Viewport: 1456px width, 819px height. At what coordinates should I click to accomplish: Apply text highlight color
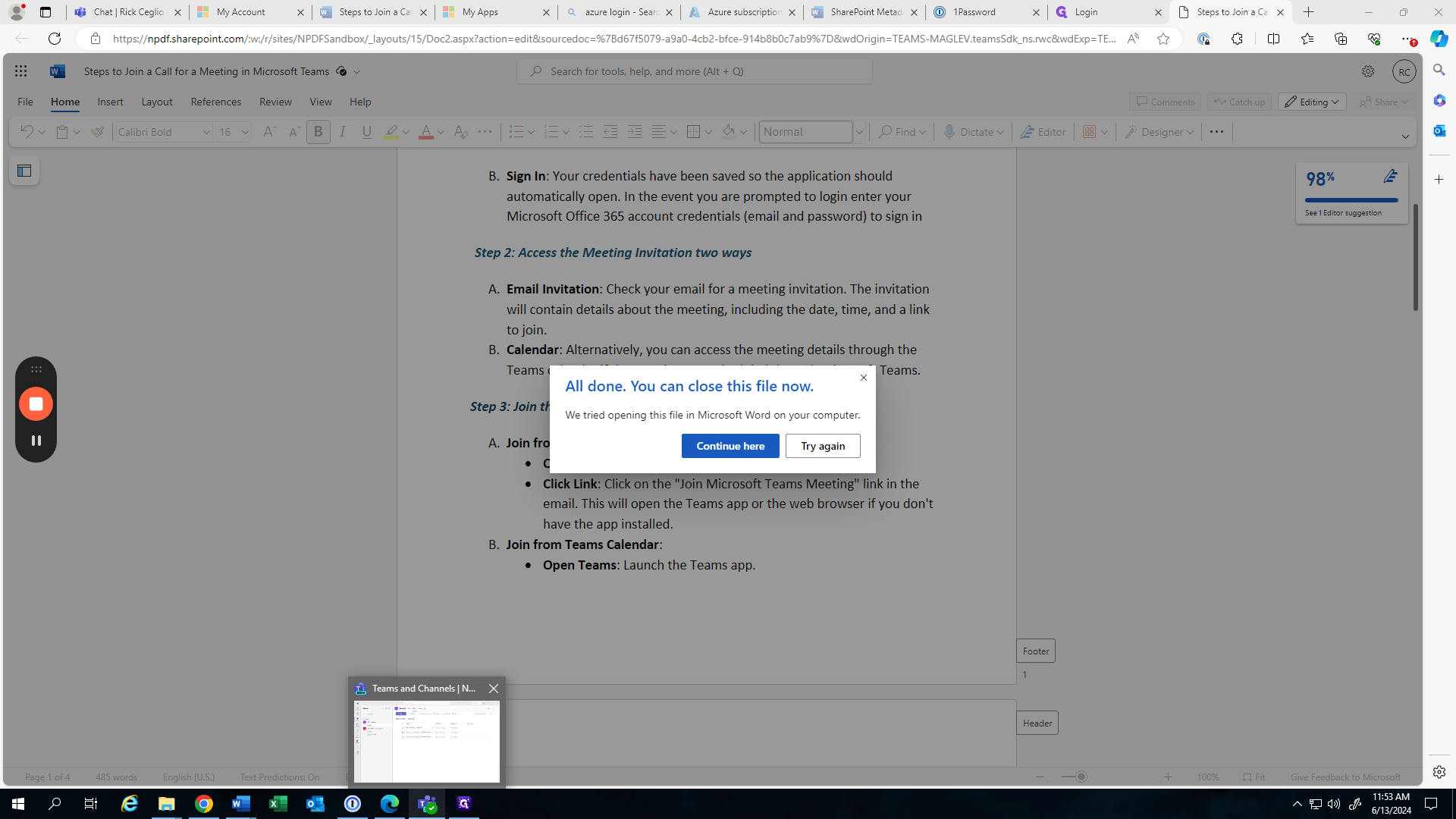click(x=391, y=132)
